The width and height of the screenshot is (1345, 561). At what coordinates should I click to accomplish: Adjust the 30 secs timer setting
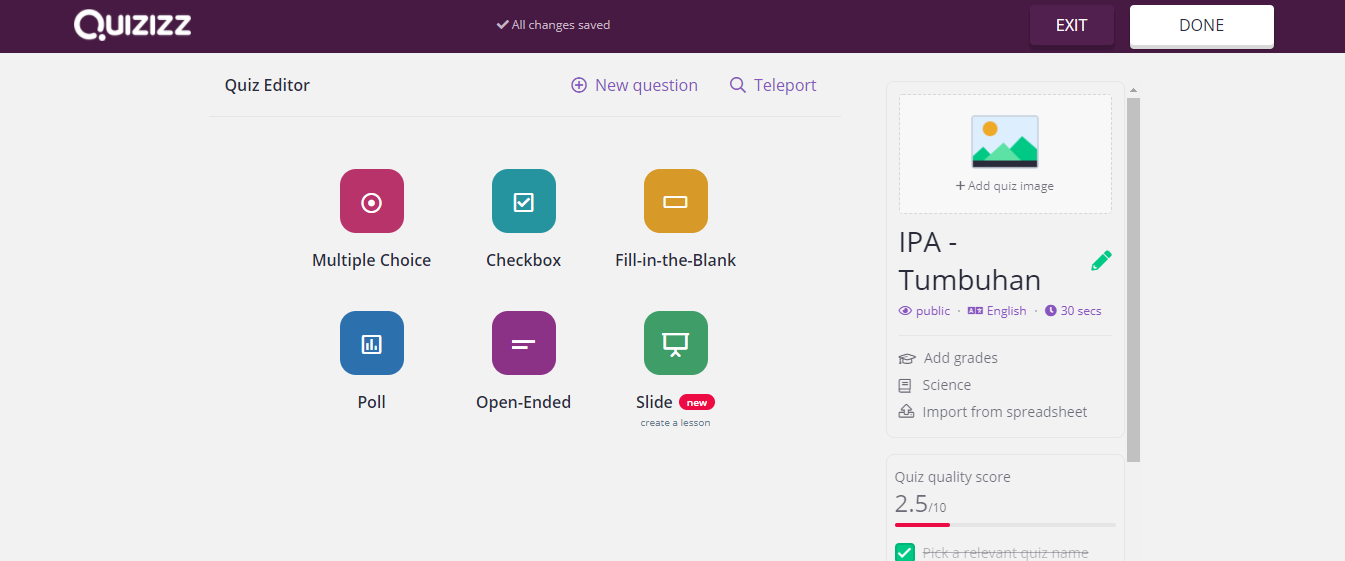pyautogui.click(x=1073, y=311)
